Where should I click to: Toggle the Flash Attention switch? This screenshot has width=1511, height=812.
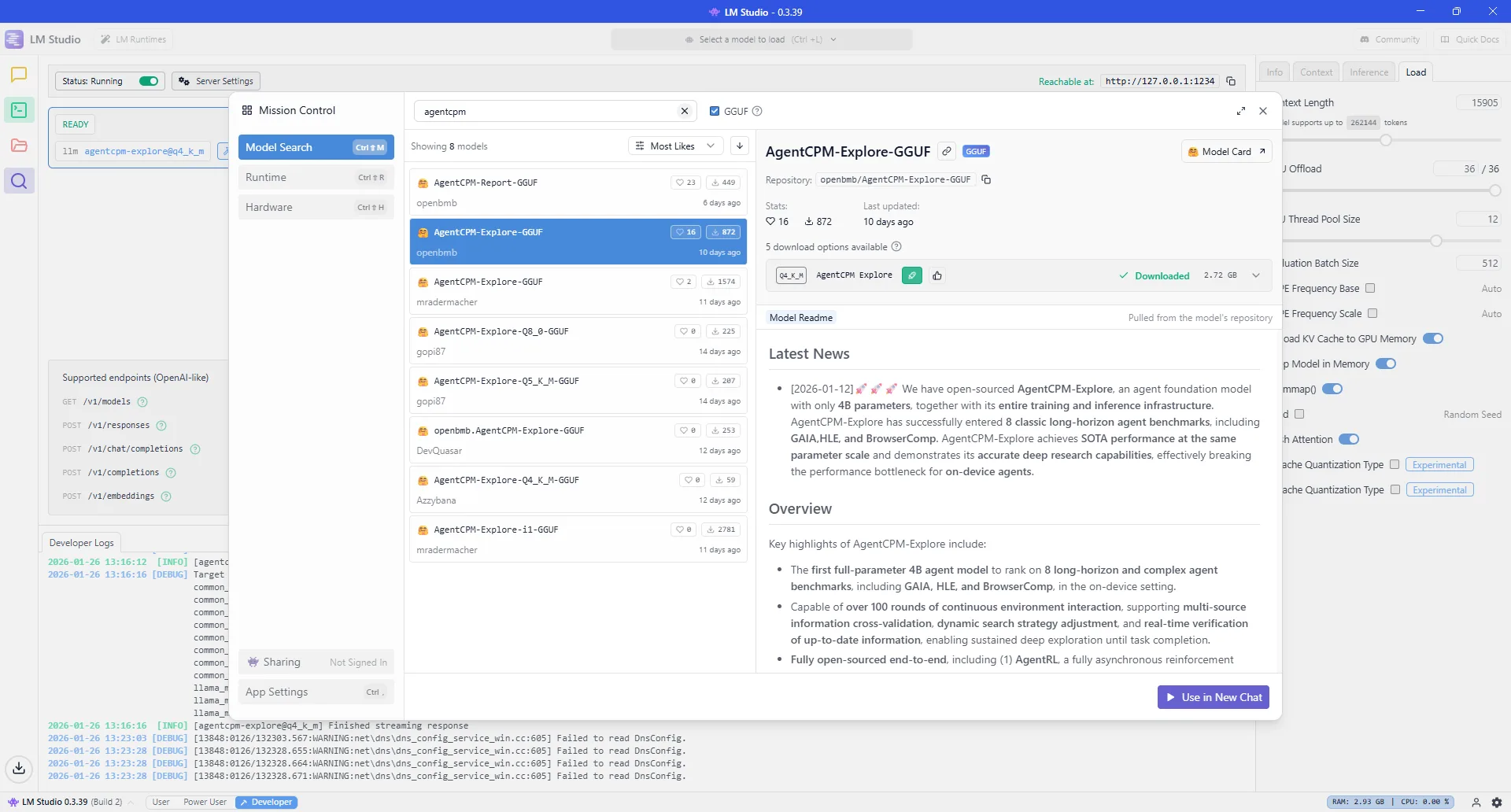point(1349,439)
